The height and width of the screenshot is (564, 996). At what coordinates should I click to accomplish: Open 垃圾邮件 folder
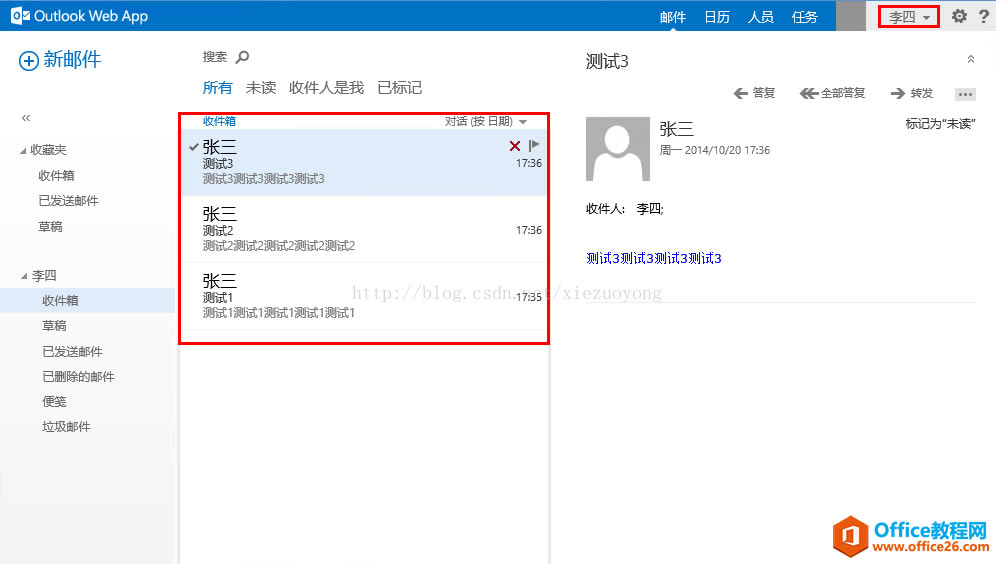pyautogui.click(x=66, y=427)
